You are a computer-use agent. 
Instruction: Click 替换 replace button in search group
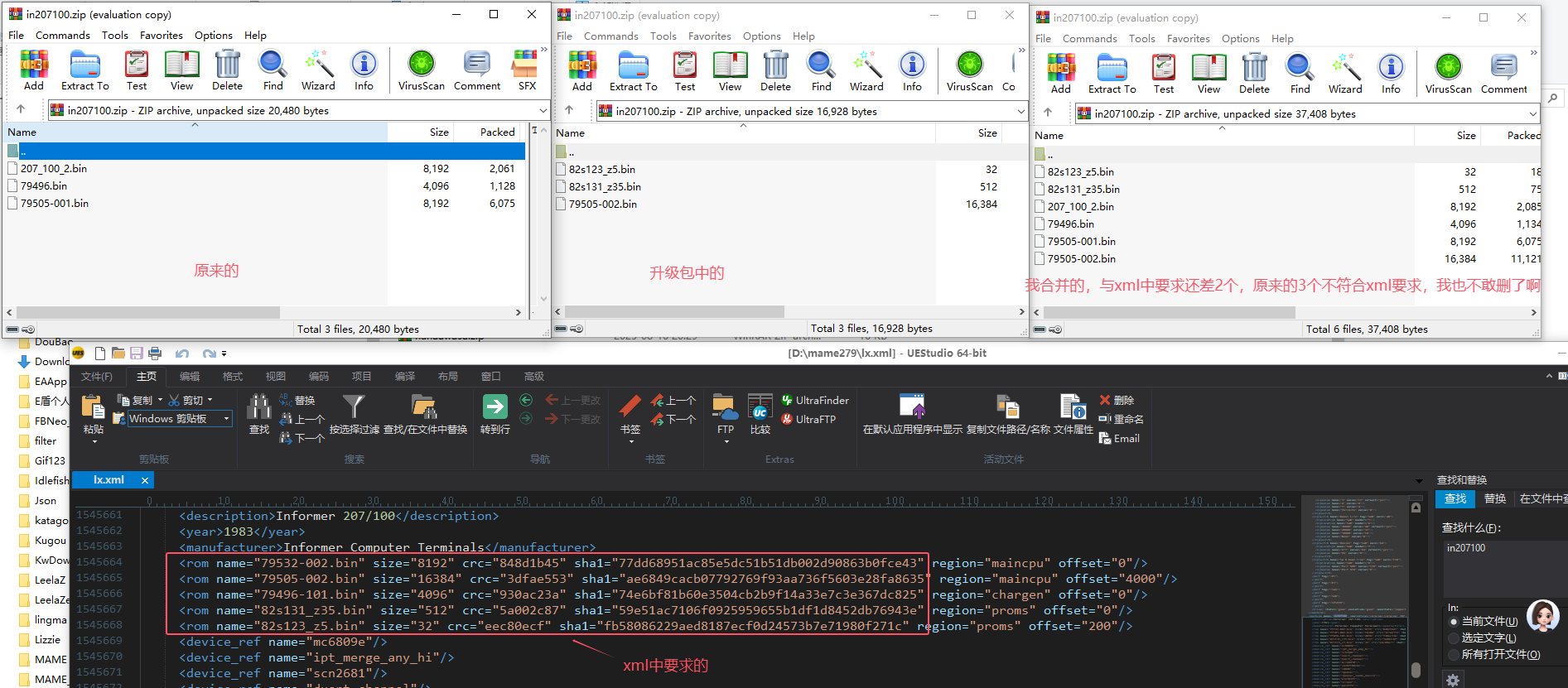click(x=297, y=400)
